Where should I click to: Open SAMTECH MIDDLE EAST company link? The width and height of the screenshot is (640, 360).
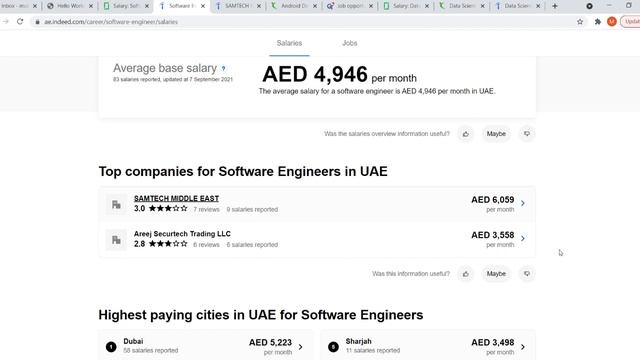[x=176, y=198]
